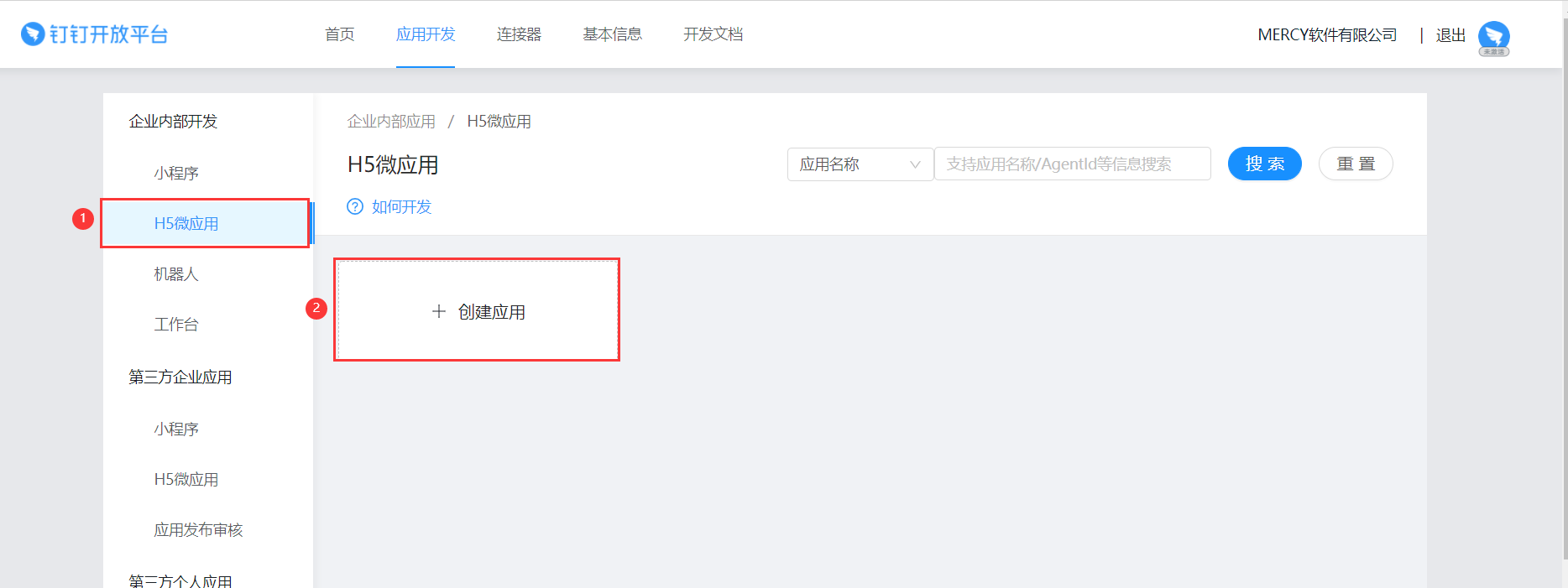Open the 如何开发 help link
Image resolution: width=1568 pixels, height=588 pixels.
pyautogui.click(x=401, y=206)
